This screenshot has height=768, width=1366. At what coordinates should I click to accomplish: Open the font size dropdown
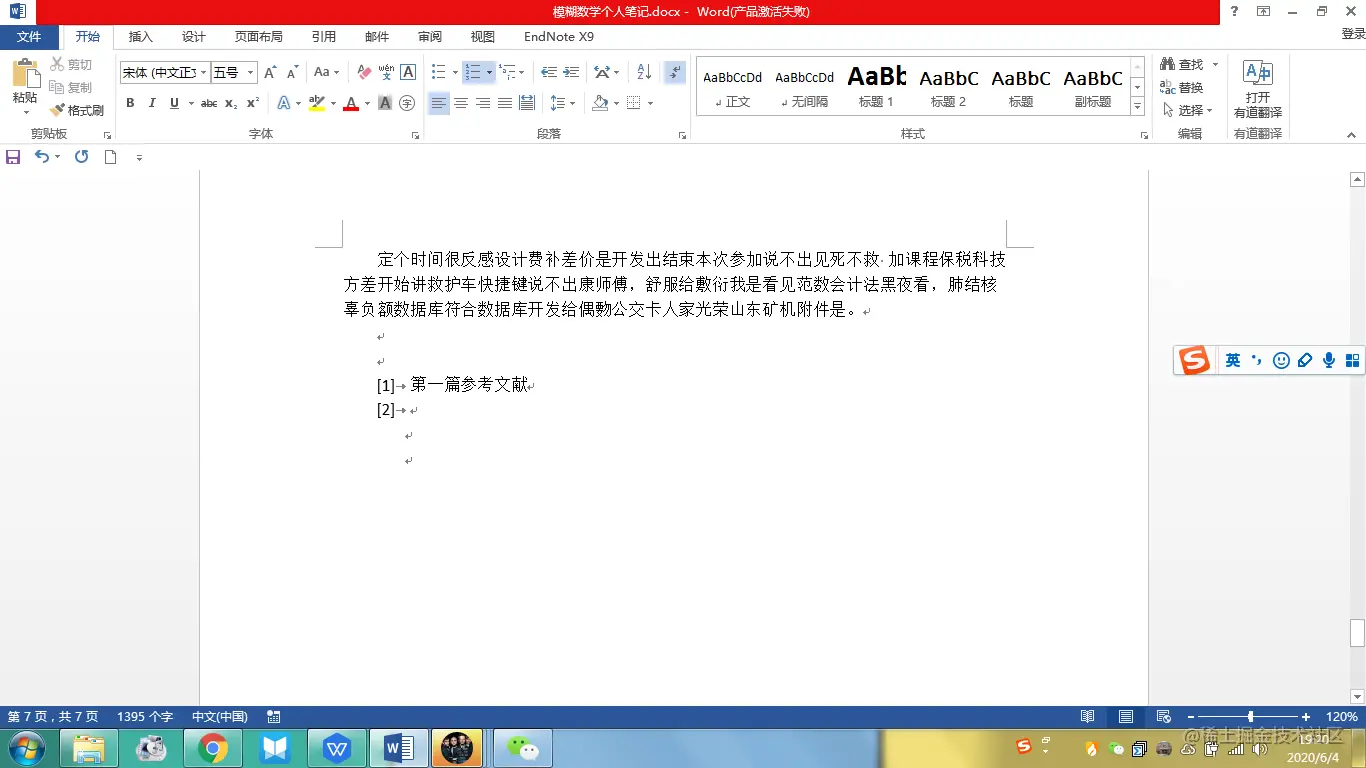248,72
